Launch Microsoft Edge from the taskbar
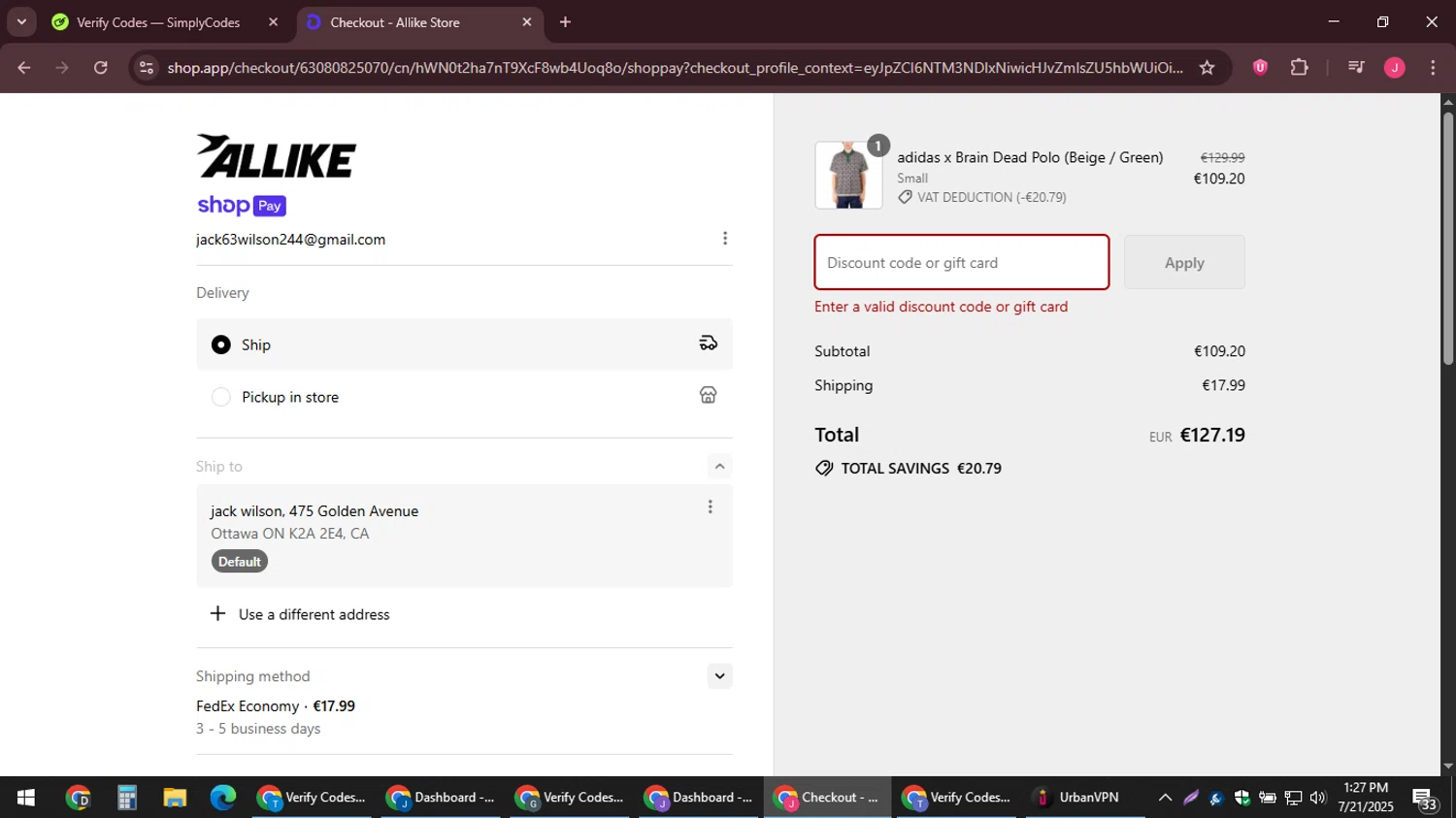Image resolution: width=1456 pixels, height=818 pixels. [223, 798]
